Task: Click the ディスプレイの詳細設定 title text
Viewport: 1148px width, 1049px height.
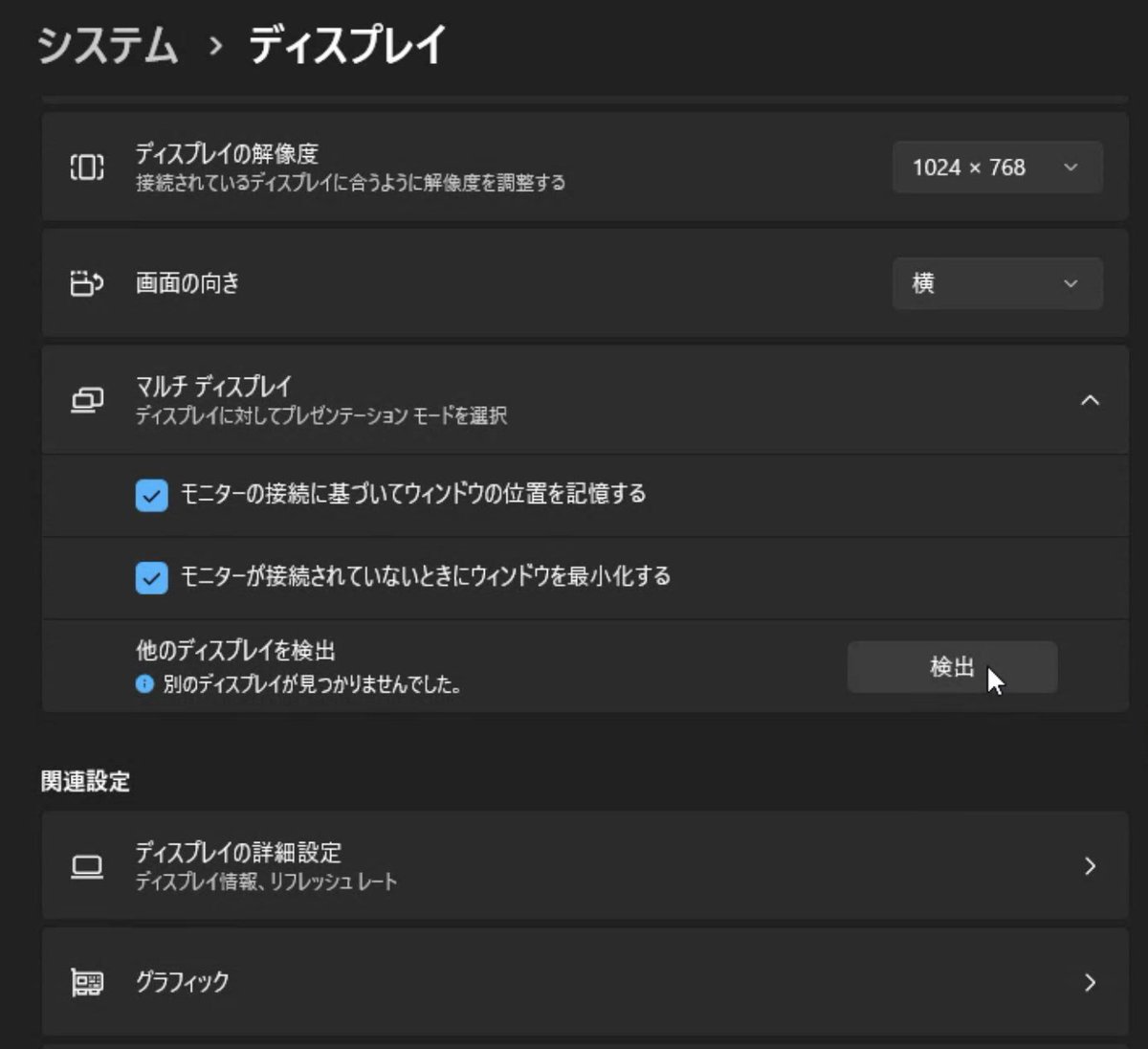Action: tap(238, 852)
